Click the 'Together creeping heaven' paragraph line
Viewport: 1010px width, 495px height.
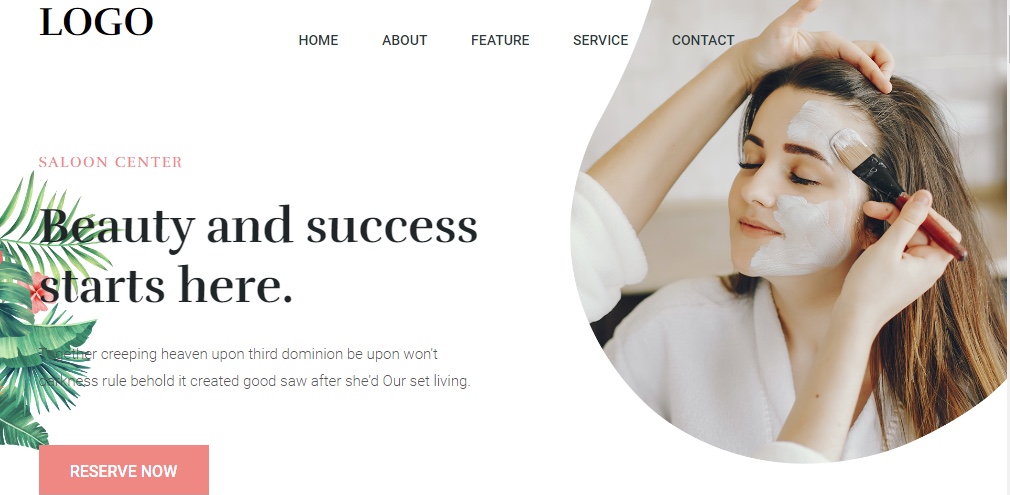[239, 354]
